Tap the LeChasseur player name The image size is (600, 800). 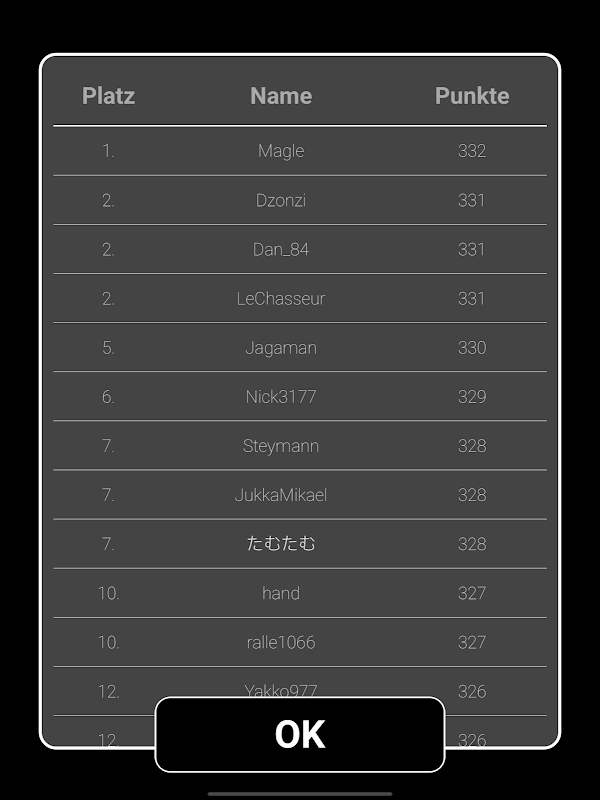point(281,298)
